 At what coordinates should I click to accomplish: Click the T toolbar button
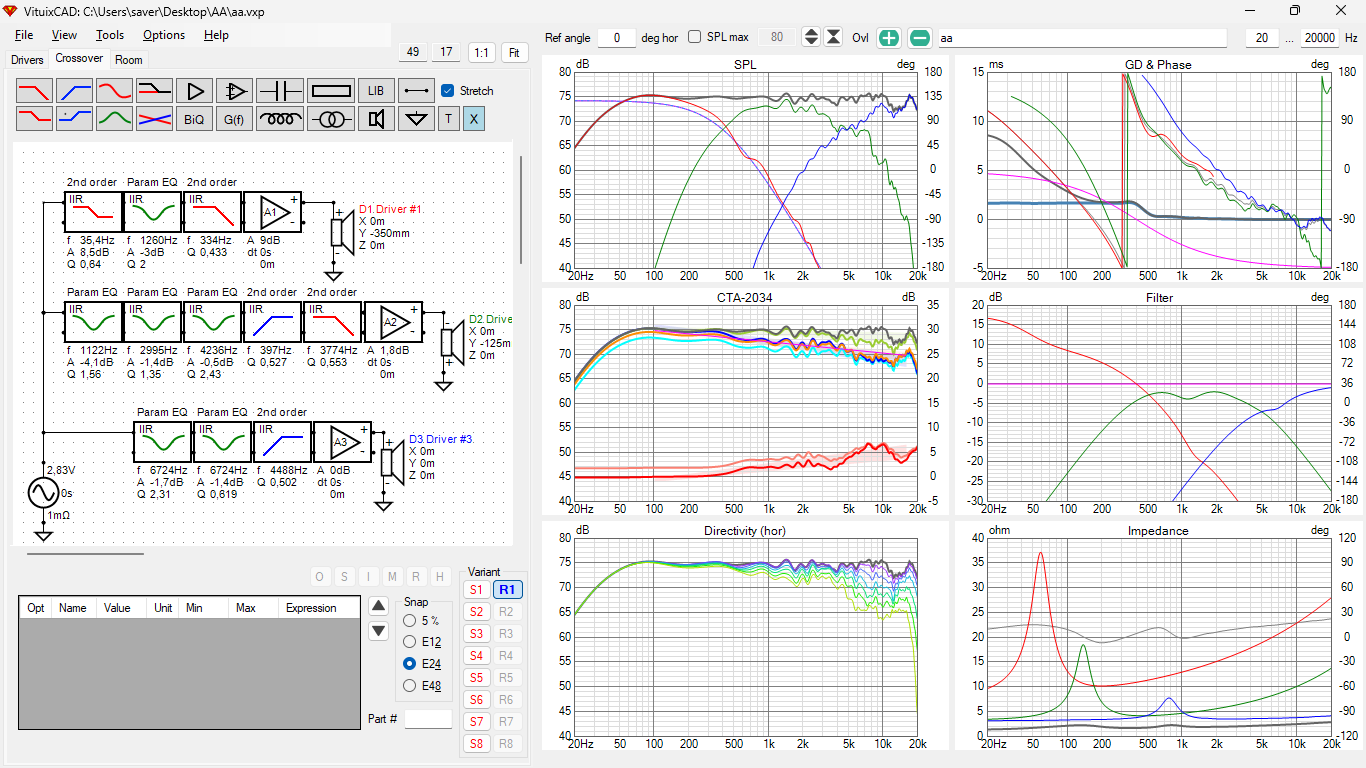point(448,119)
